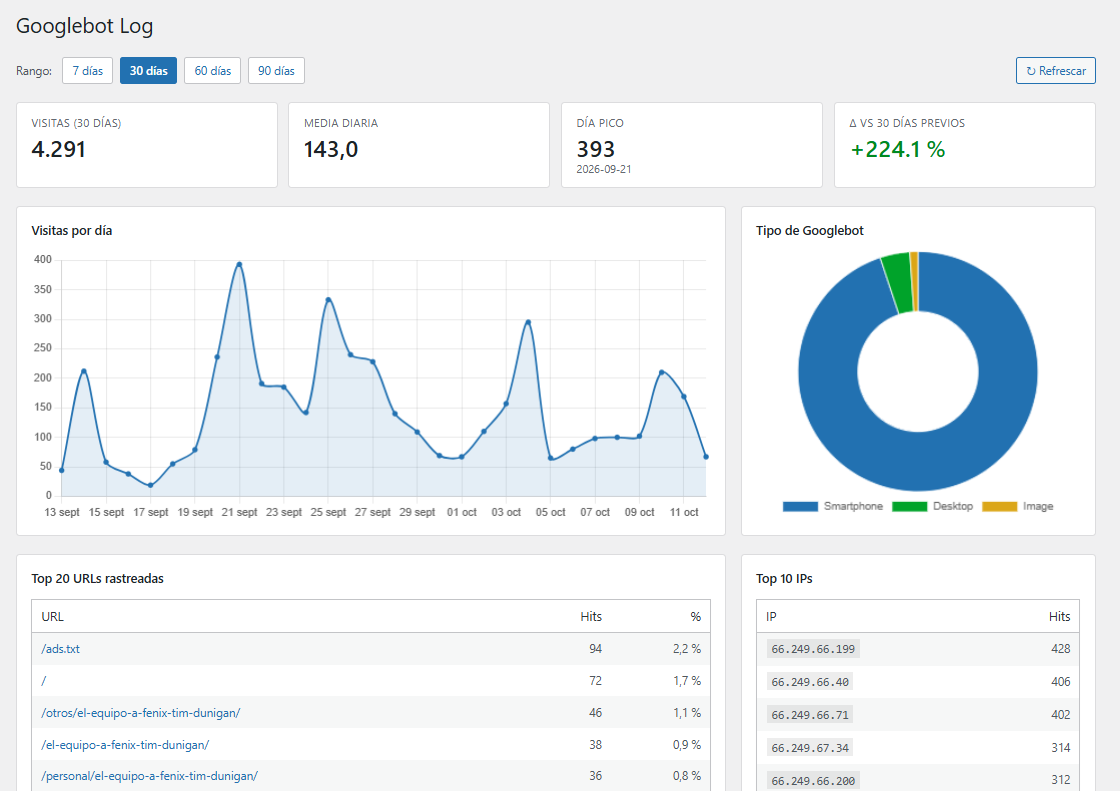This screenshot has height=791, width=1120.
Task: Click the Googlebot Log heading
Action: [84, 26]
